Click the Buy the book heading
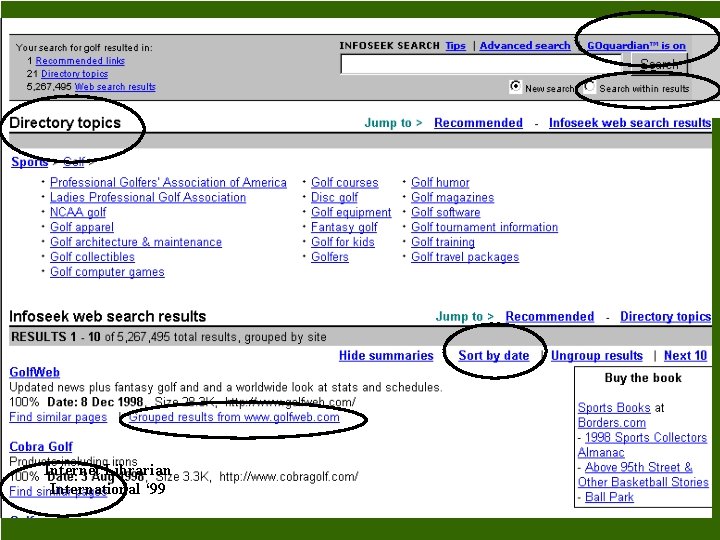 tap(643, 378)
